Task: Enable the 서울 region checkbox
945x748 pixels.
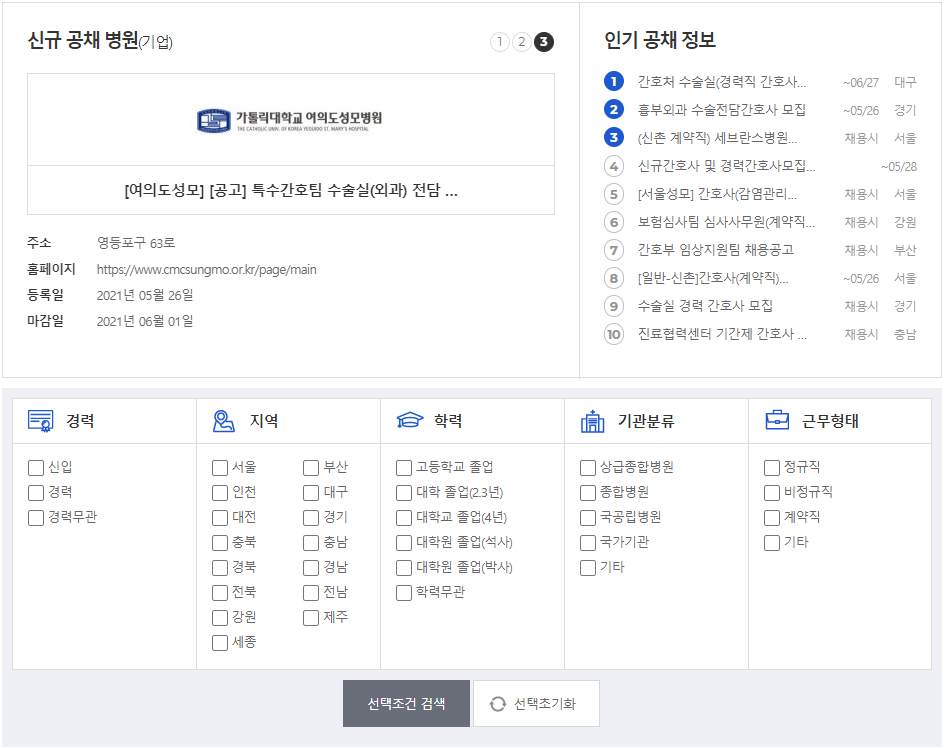Action: tap(220, 467)
